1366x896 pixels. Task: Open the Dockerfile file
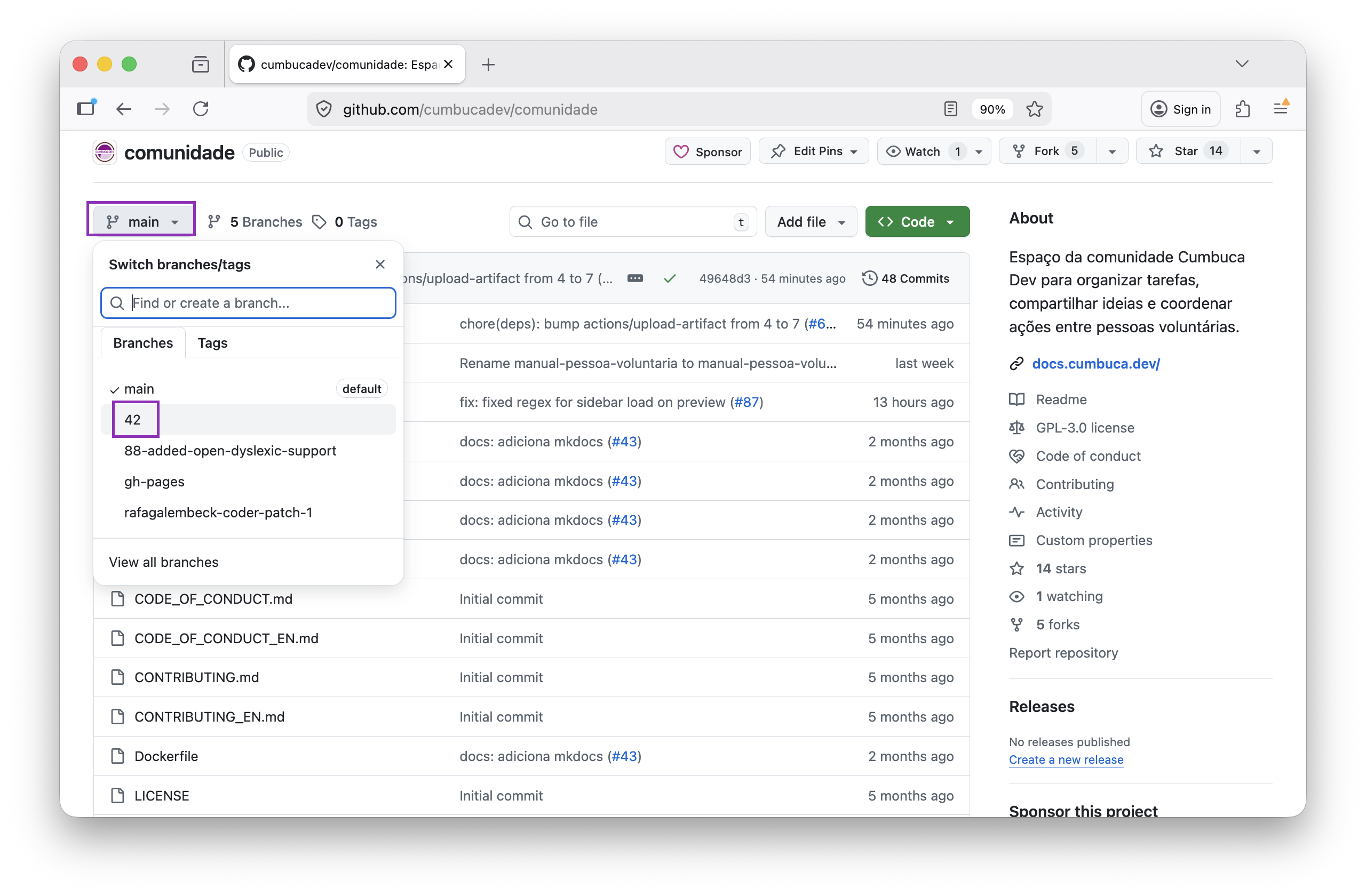[x=166, y=757]
